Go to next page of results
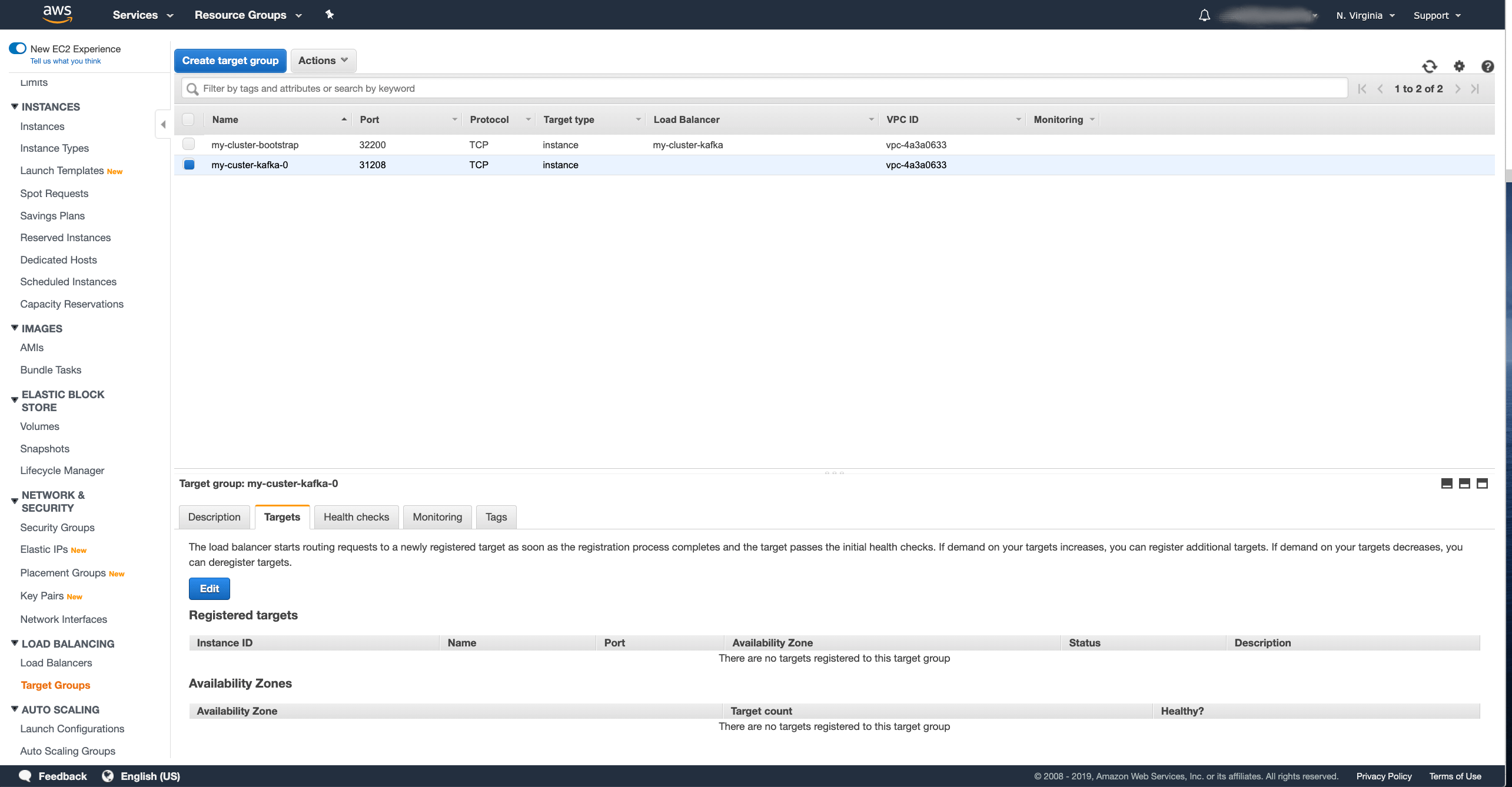Image resolution: width=1512 pixels, height=787 pixels. pyautogui.click(x=1458, y=89)
